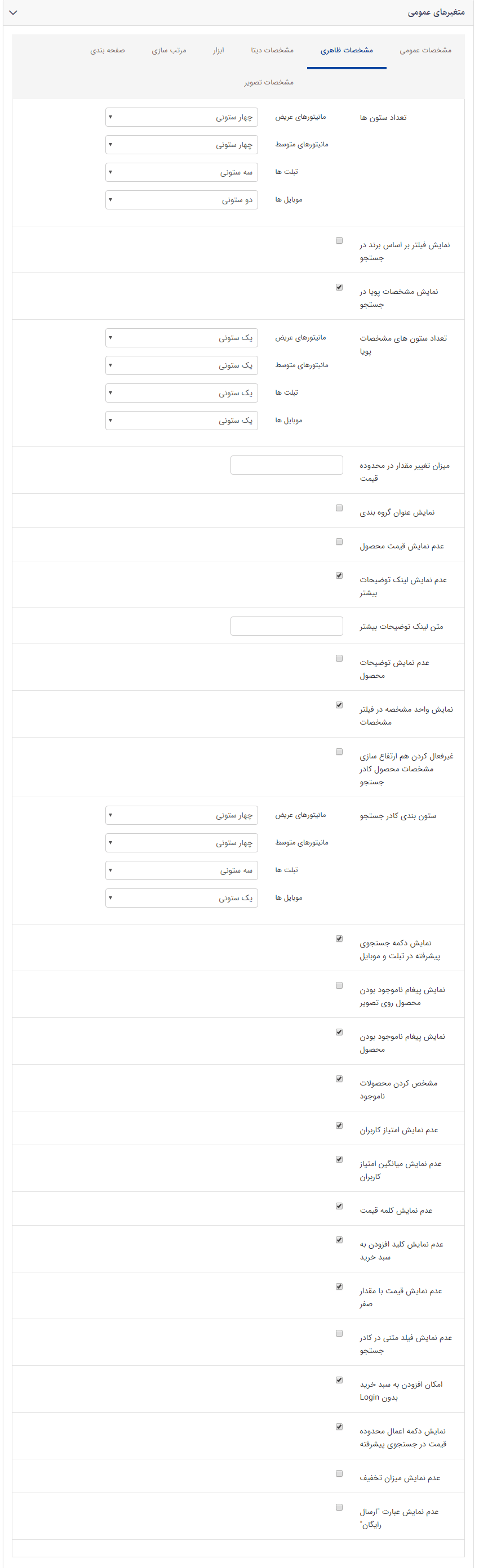This screenshot has width=479, height=1568.
Task: Click the میزان تغییر مقدار در محدوده قیمت field
Action: 286,465
